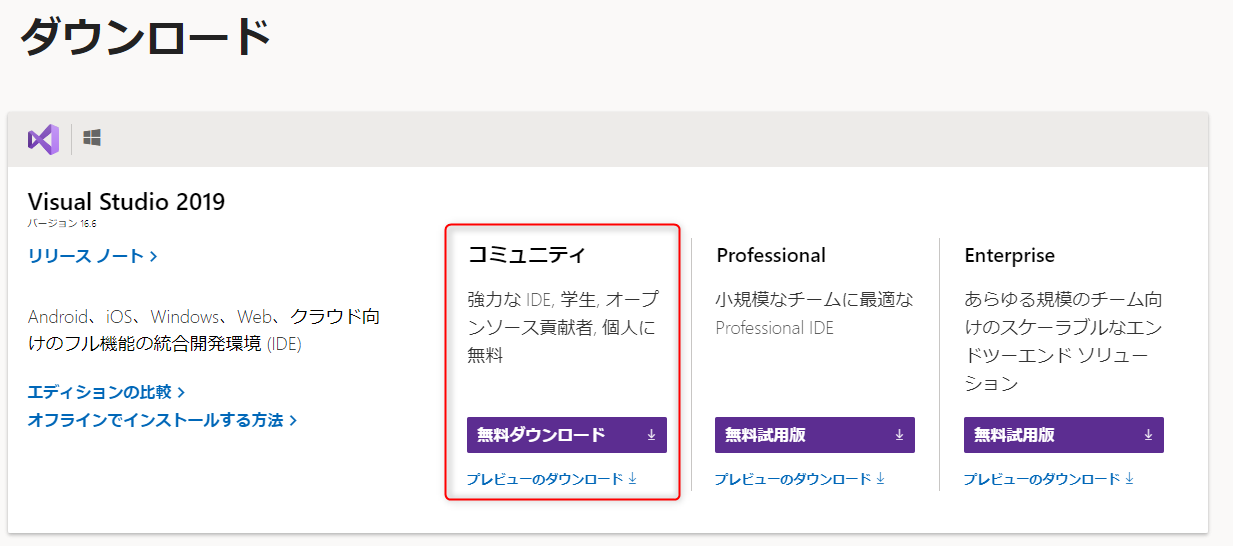Click the あらゆる規模のチーム向け description text
The image size is (1233, 546).
click(1063, 341)
